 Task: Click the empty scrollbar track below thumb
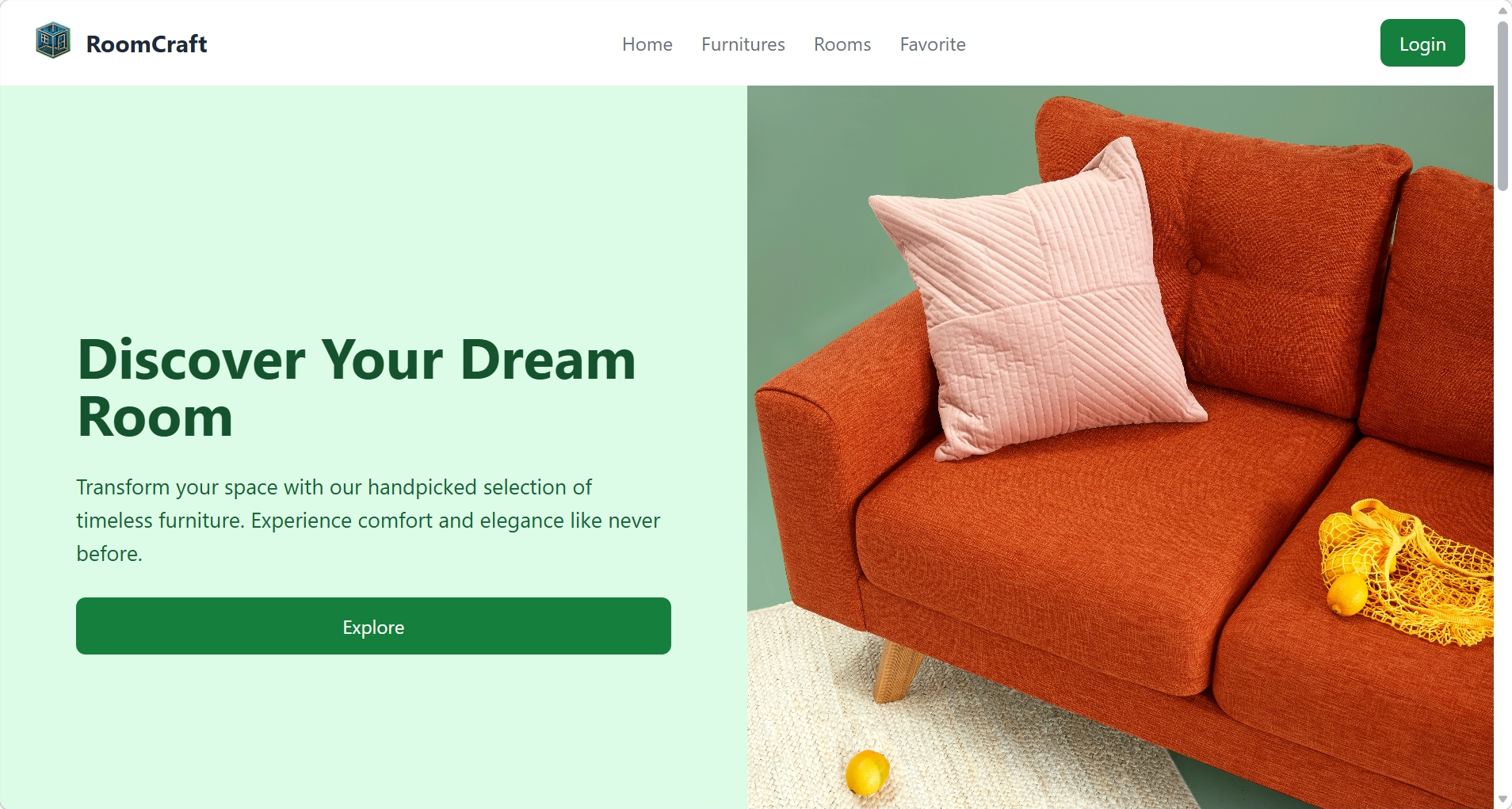coord(1502,491)
